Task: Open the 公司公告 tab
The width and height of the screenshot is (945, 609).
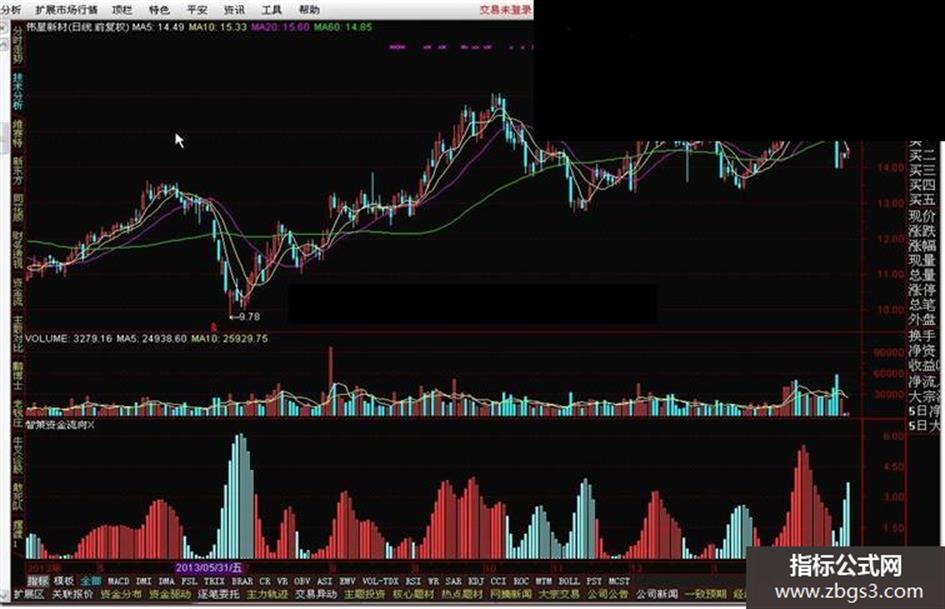Action: click(x=608, y=595)
